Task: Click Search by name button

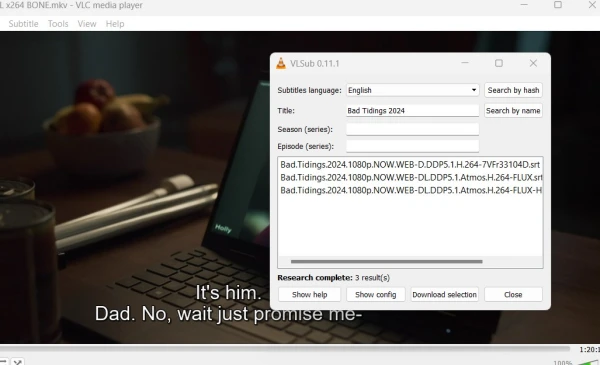Action: (x=513, y=111)
